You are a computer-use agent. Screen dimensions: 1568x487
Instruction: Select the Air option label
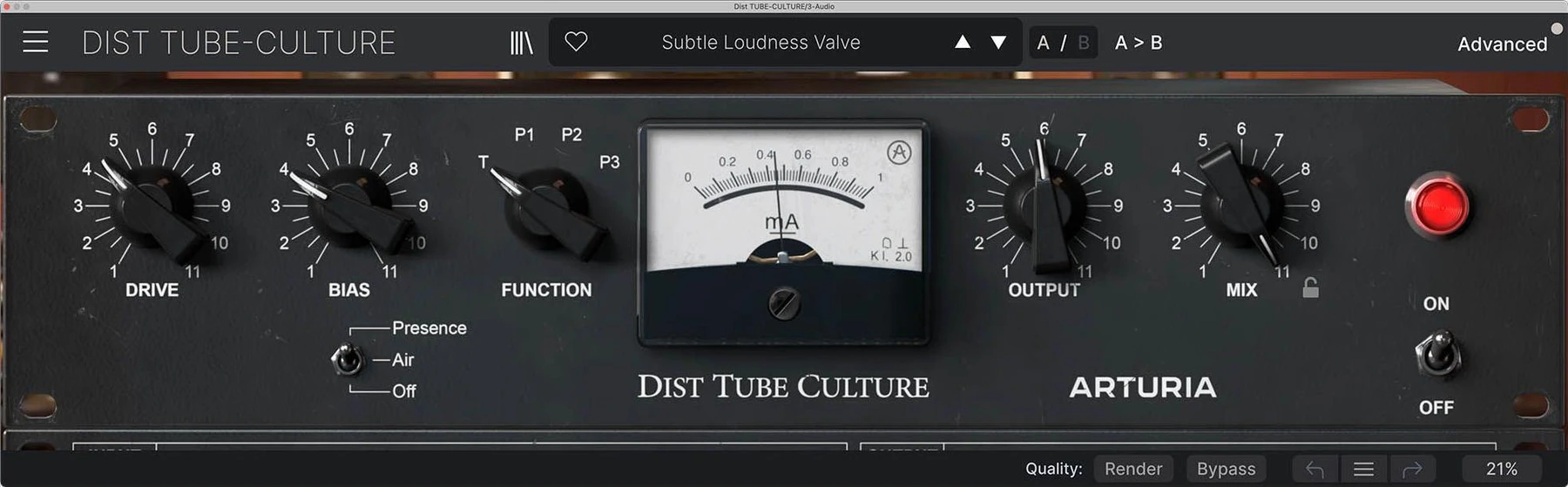point(402,360)
